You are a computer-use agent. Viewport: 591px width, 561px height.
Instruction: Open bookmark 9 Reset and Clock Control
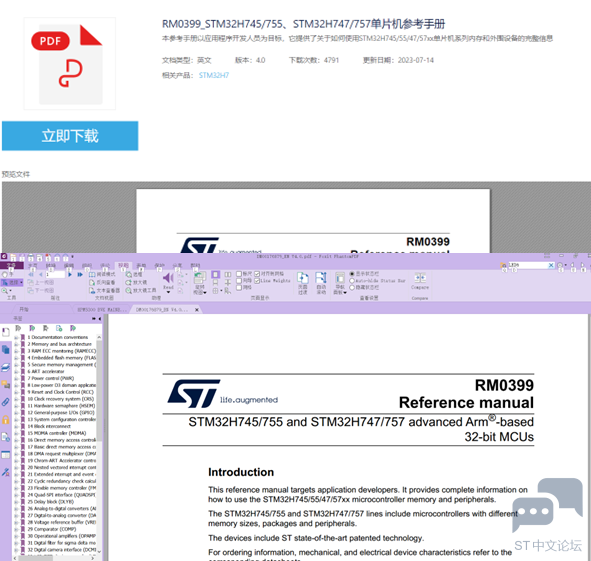pos(60,392)
